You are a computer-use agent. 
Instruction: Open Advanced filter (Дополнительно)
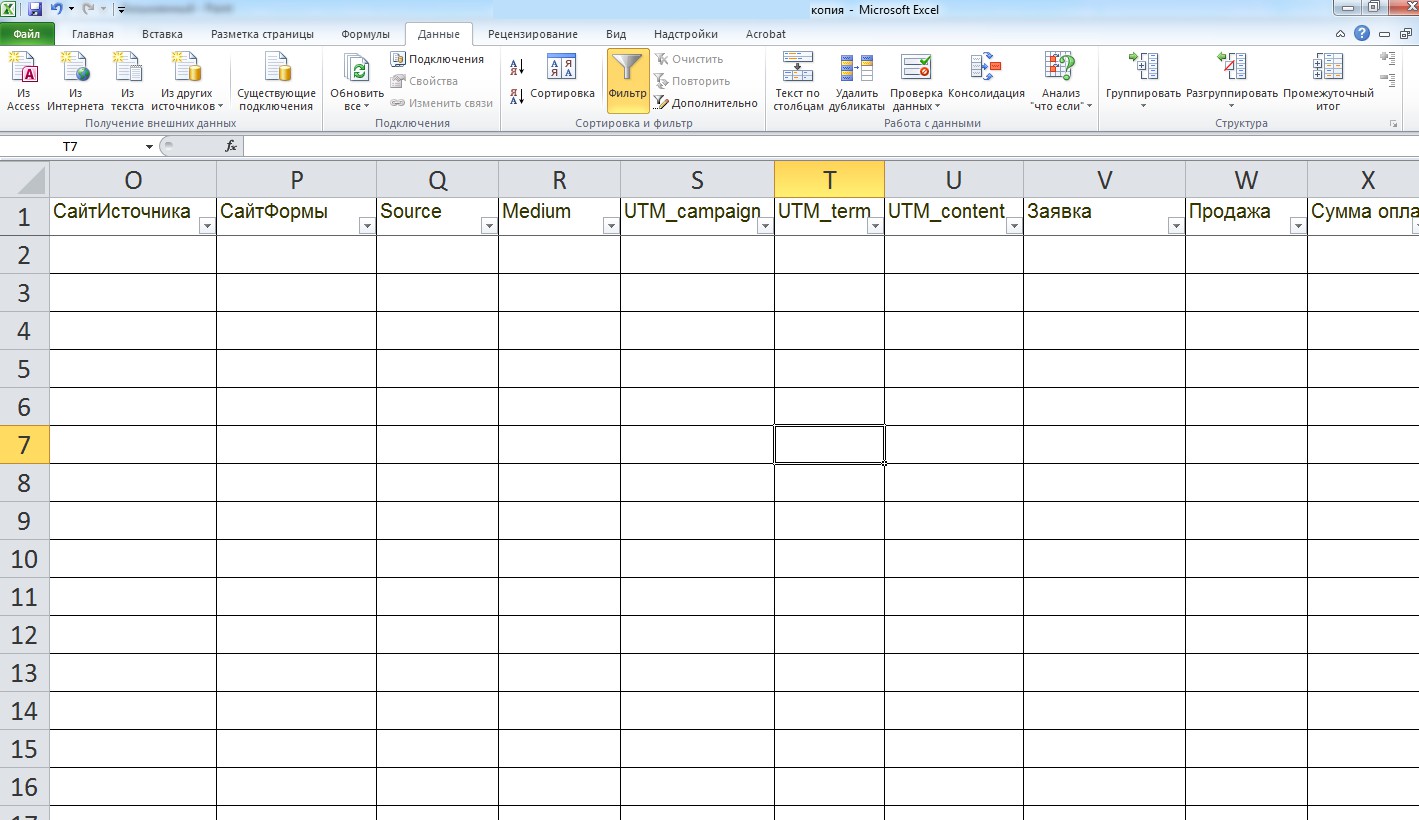tap(706, 103)
